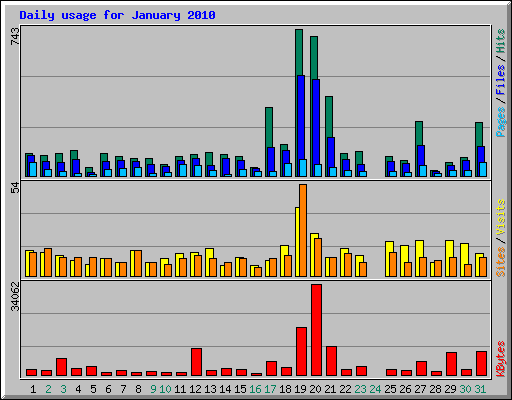Select the 54 visits axis value
Viewport: 512px width, 400px height.
(15, 188)
